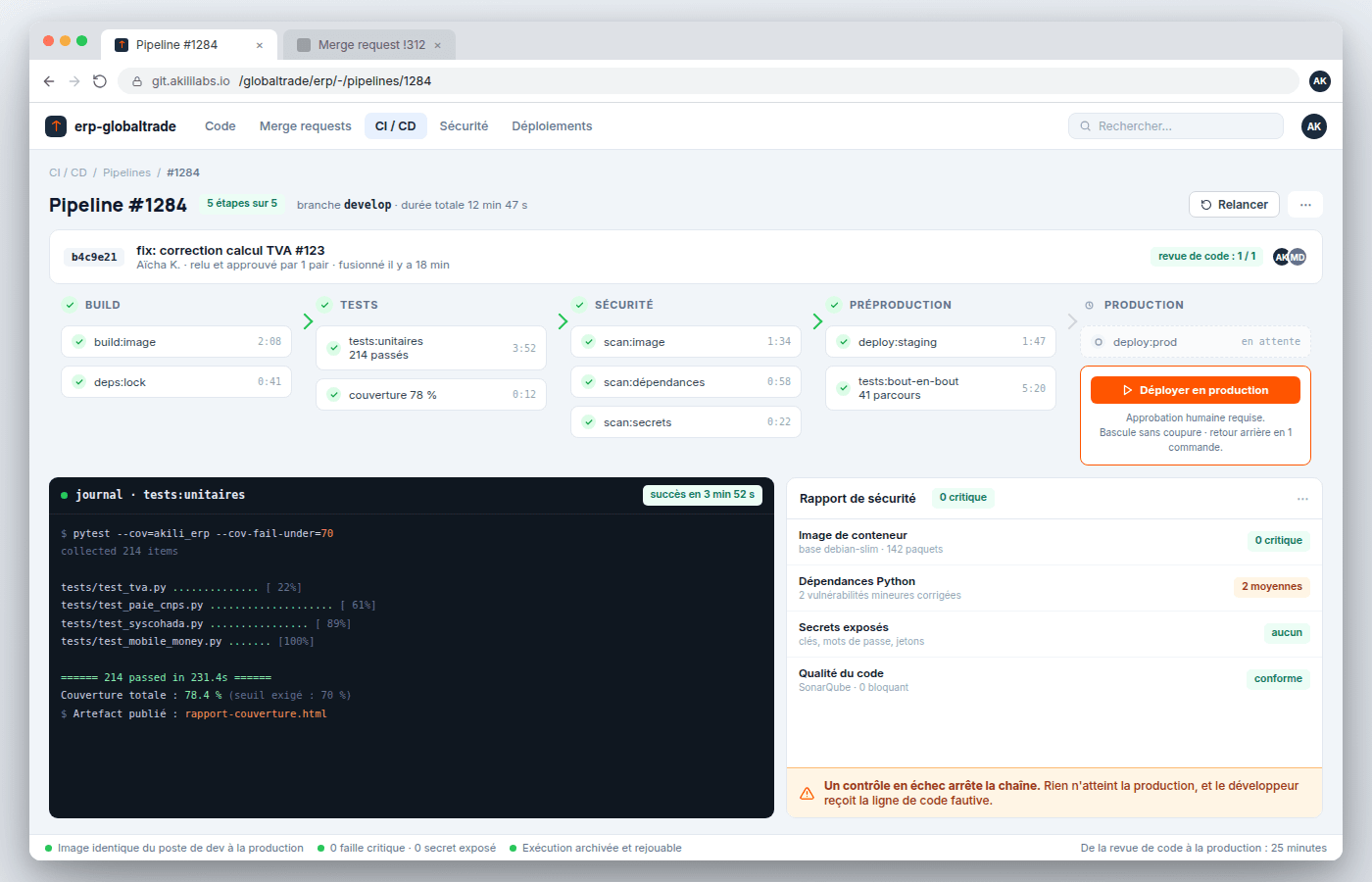Switch to the Merge request !312 browser tab
The image size is (1372, 882).
pos(369,45)
